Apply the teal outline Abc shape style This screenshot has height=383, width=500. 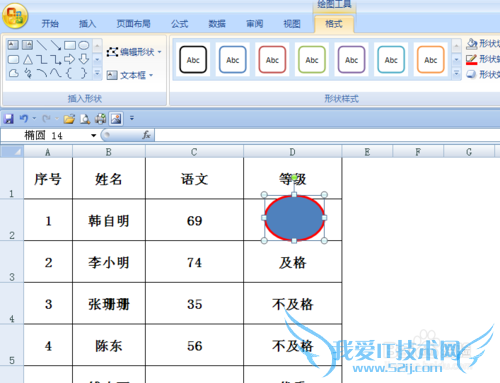[x=391, y=60]
